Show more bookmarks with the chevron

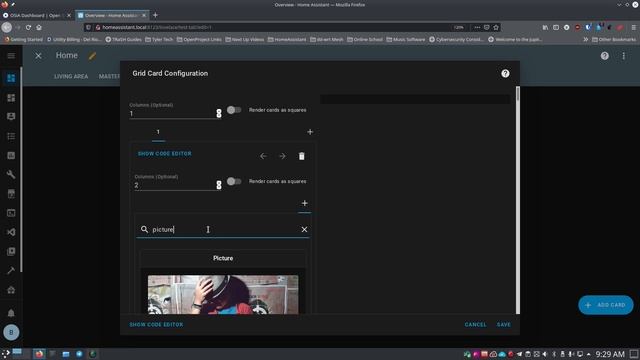coord(586,40)
